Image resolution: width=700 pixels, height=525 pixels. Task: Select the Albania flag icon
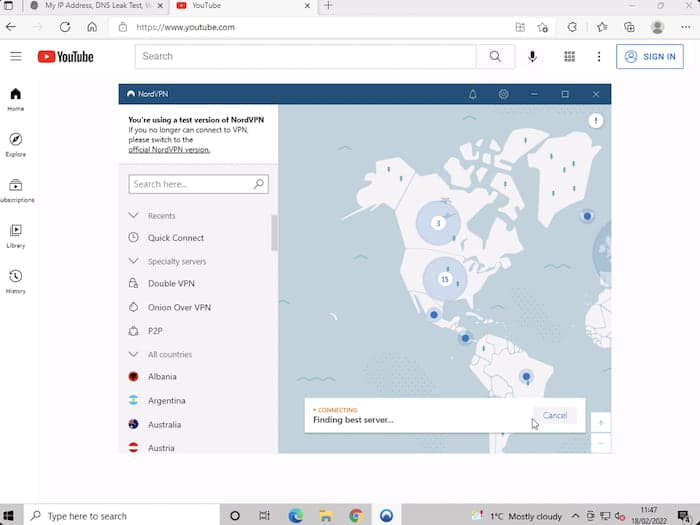(133, 376)
